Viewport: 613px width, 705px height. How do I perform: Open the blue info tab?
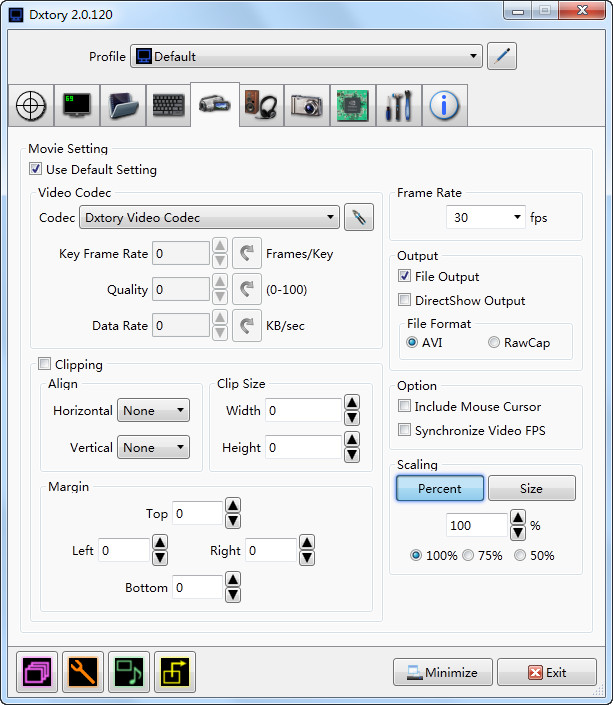[x=444, y=105]
